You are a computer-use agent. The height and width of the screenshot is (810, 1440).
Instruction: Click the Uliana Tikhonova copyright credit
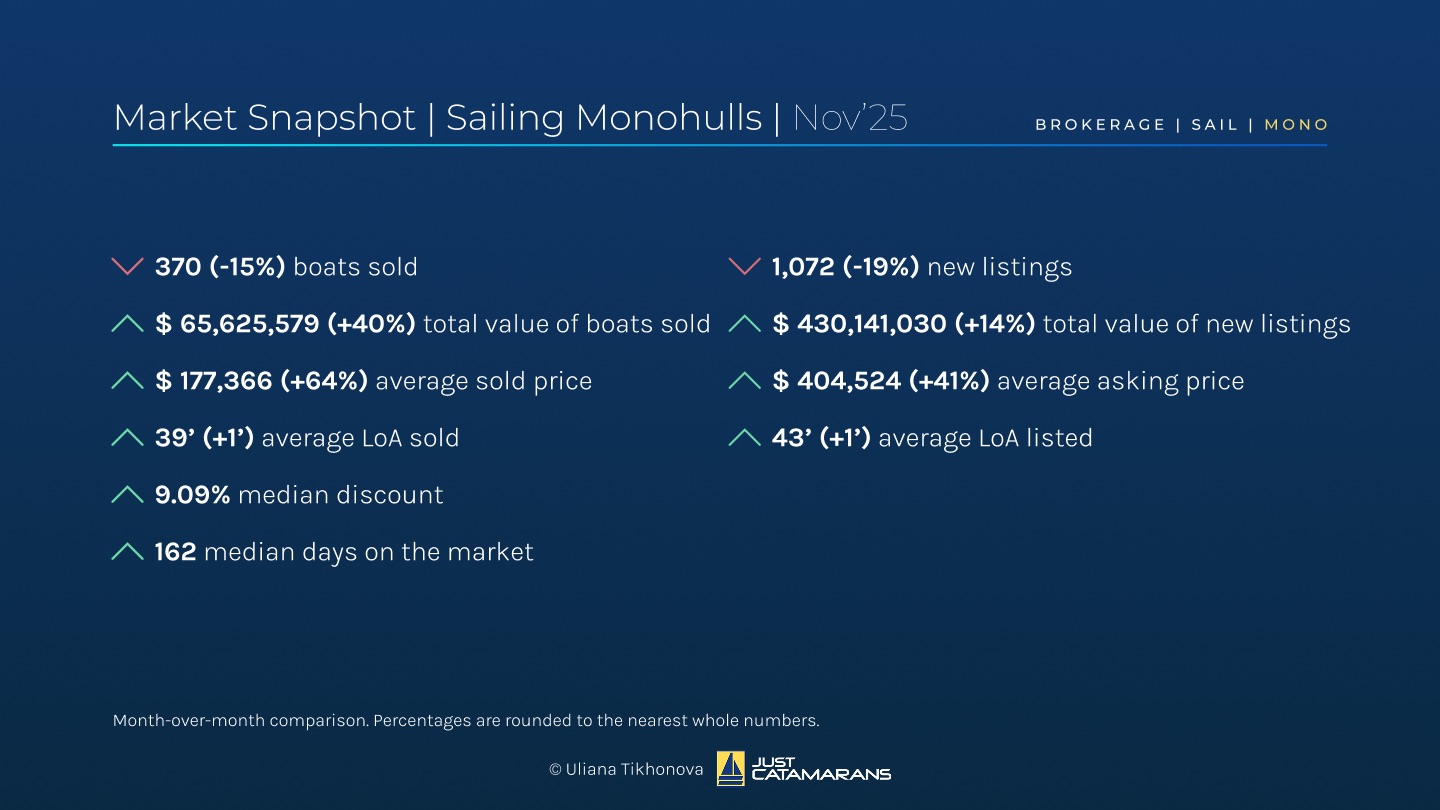point(626,770)
